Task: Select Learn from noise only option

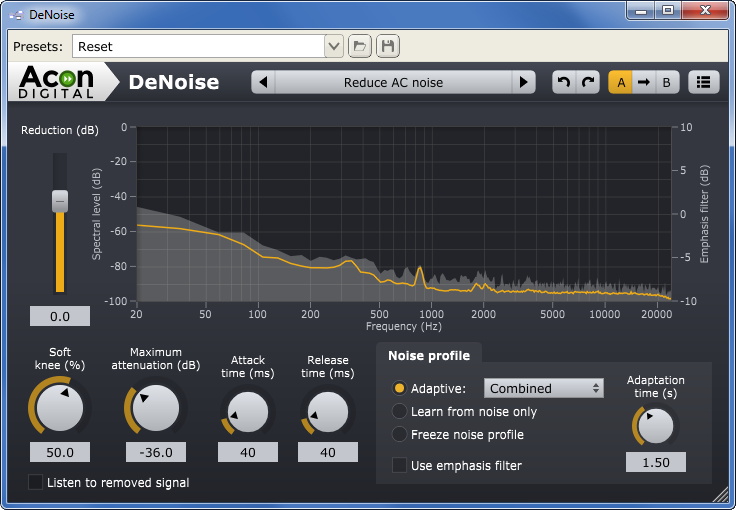Action: click(x=400, y=411)
